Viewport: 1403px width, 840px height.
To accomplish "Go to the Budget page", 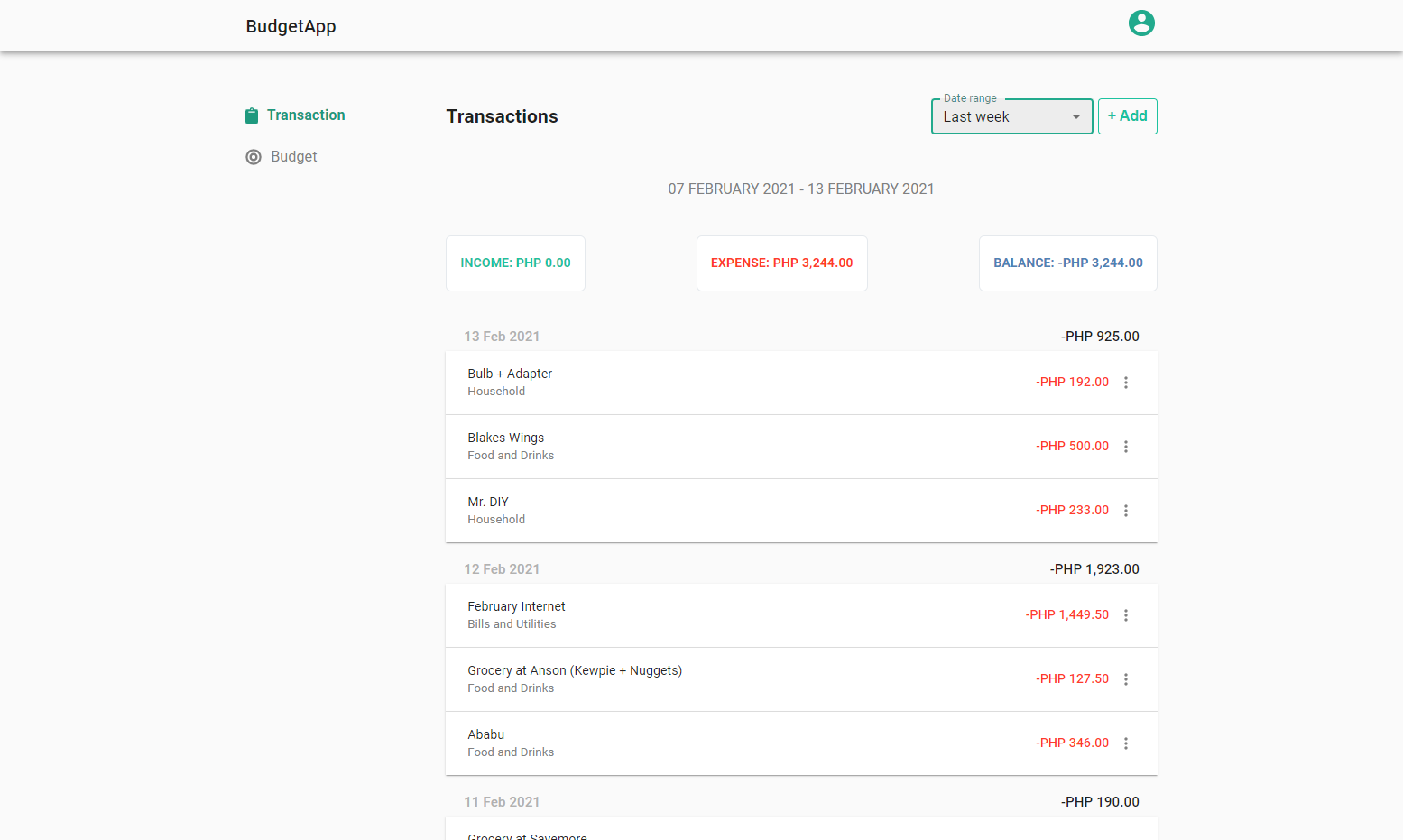I will pos(293,157).
